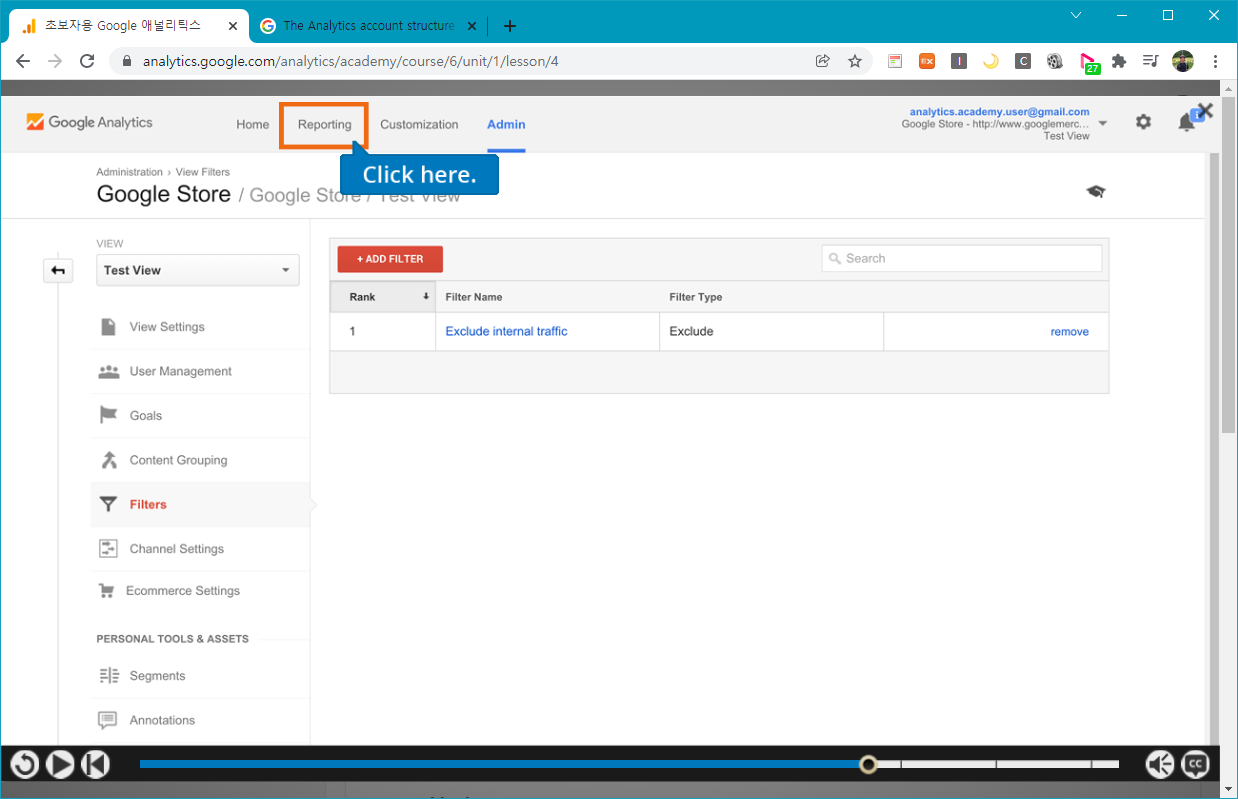Click the graduation cap education icon
The image size is (1238, 799).
1096,191
